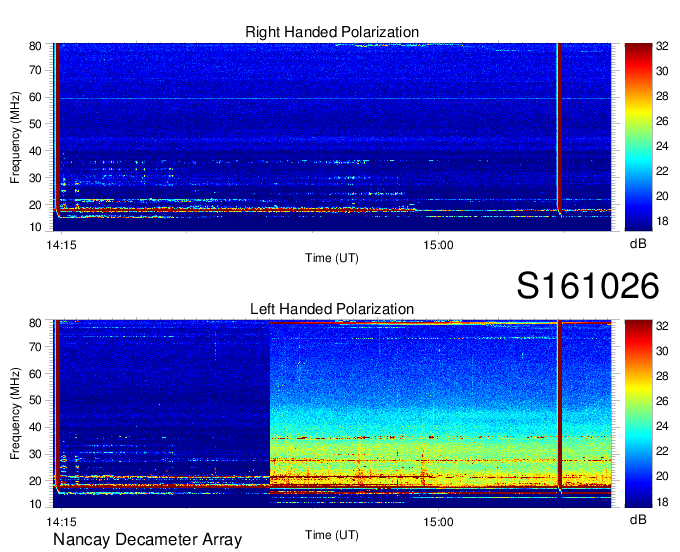Click the 22 dB tick on Left Handed colorbar
680x552 pixels.
[662, 451]
